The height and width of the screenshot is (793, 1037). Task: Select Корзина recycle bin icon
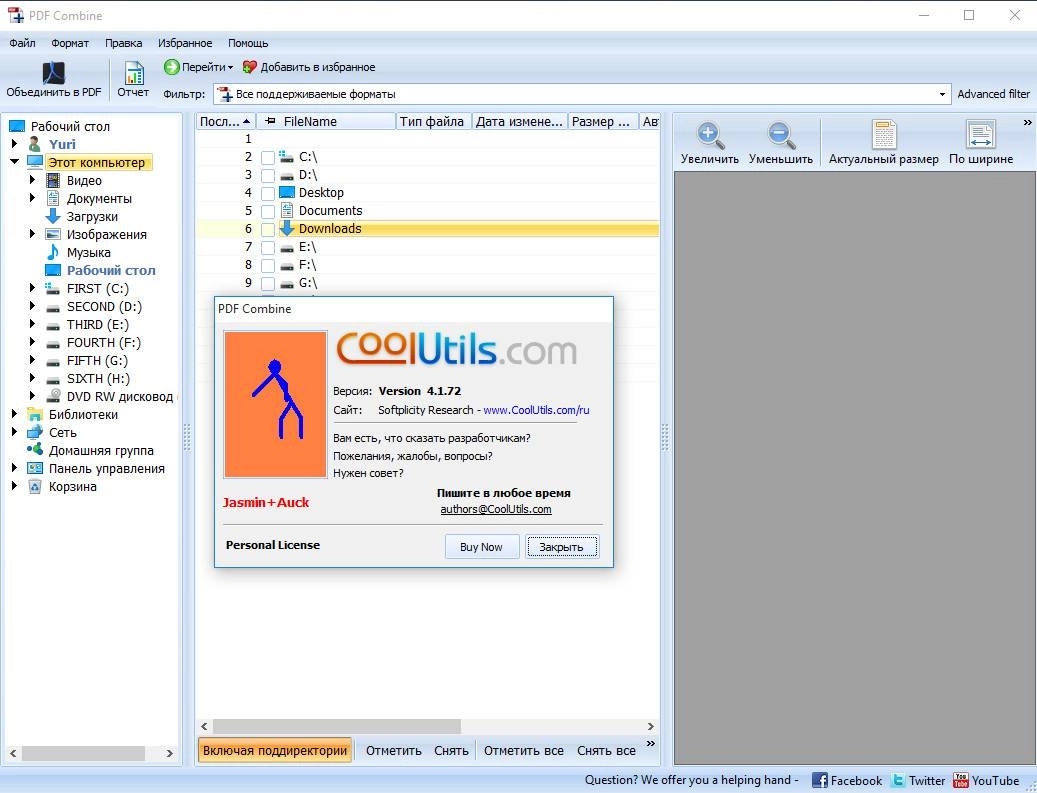(34, 487)
